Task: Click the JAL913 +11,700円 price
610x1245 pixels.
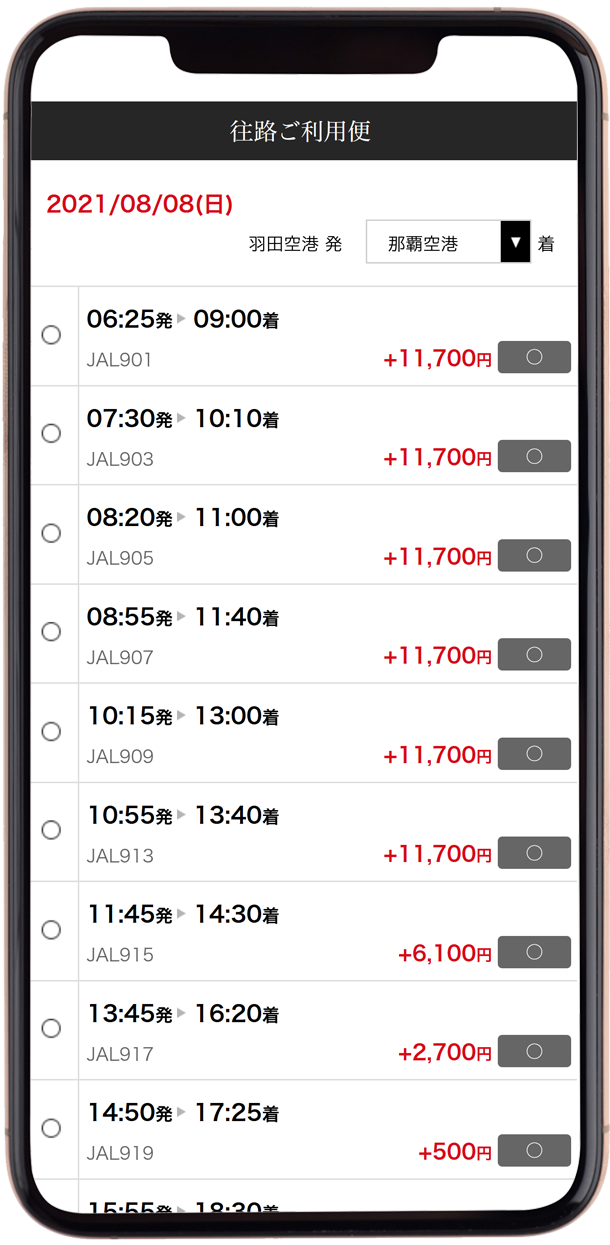Action: point(437,854)
